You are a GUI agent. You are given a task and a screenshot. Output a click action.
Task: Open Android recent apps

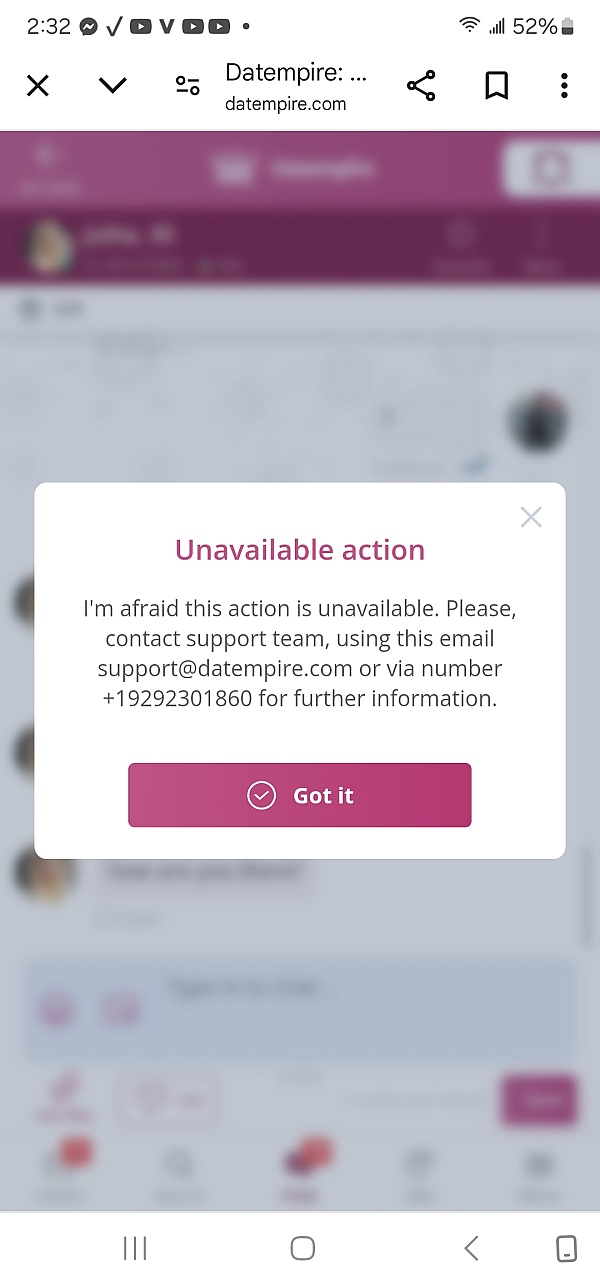[x=135, y=1247]
